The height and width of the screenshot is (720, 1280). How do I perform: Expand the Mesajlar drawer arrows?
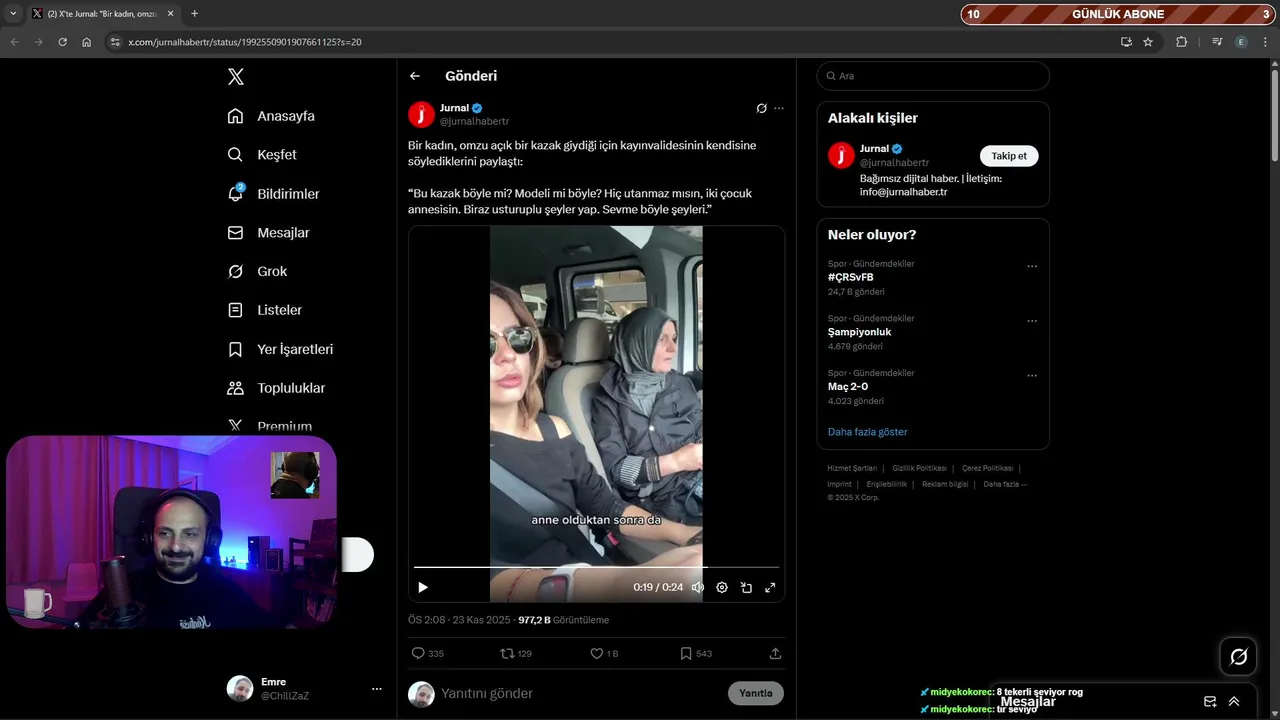(x=1234, y=702)
